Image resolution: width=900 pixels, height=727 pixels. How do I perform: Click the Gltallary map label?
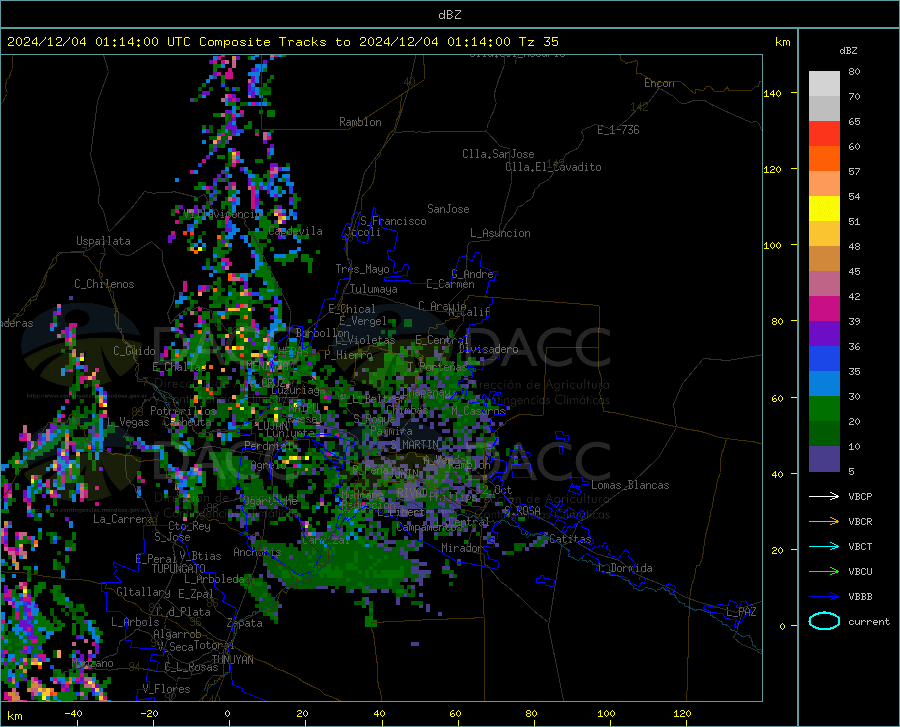tap(143, 592)
